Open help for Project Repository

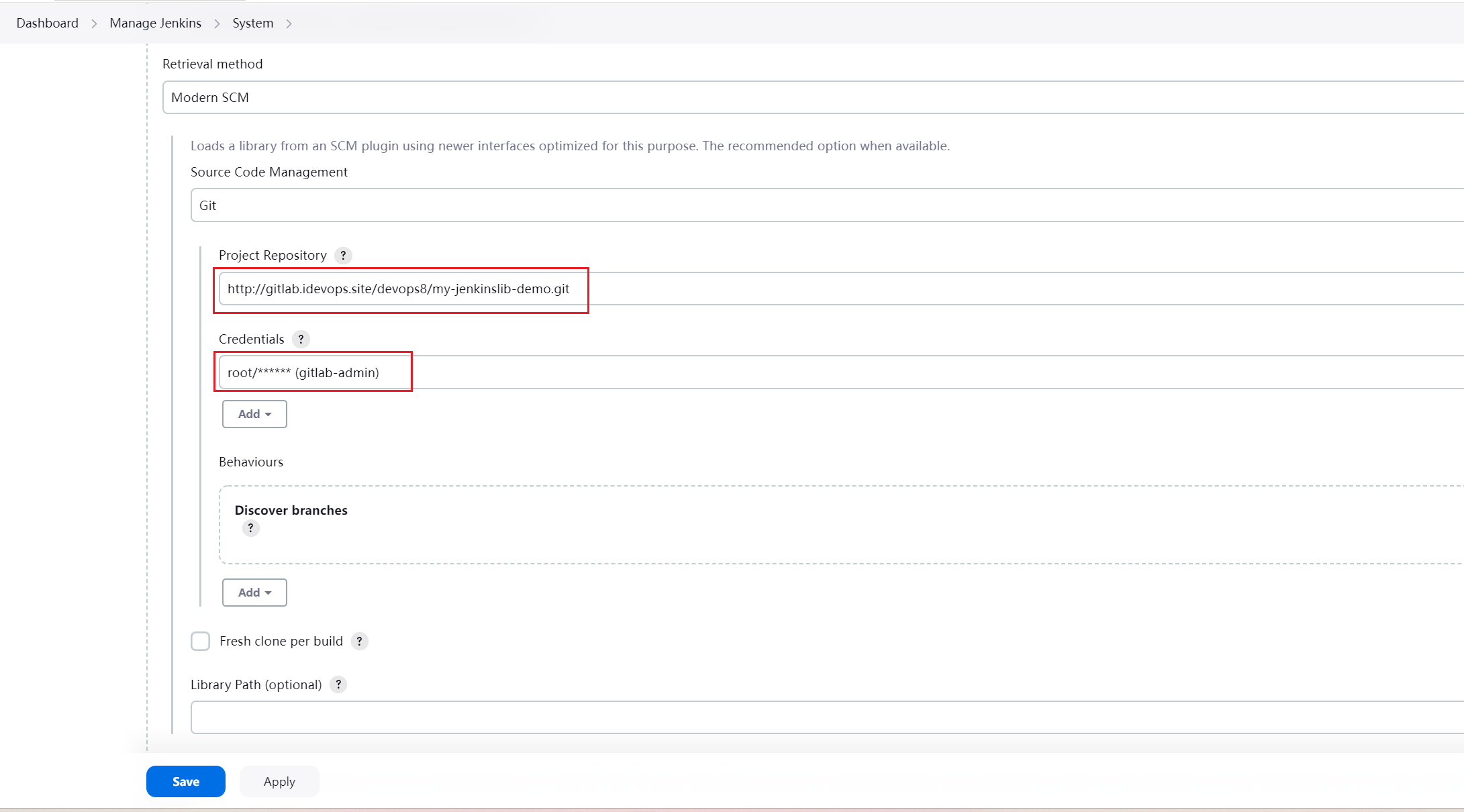(343, 256)
